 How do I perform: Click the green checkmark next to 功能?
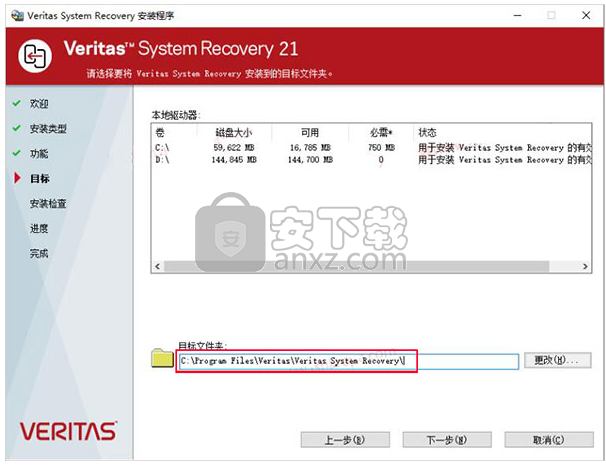(17, 153)
